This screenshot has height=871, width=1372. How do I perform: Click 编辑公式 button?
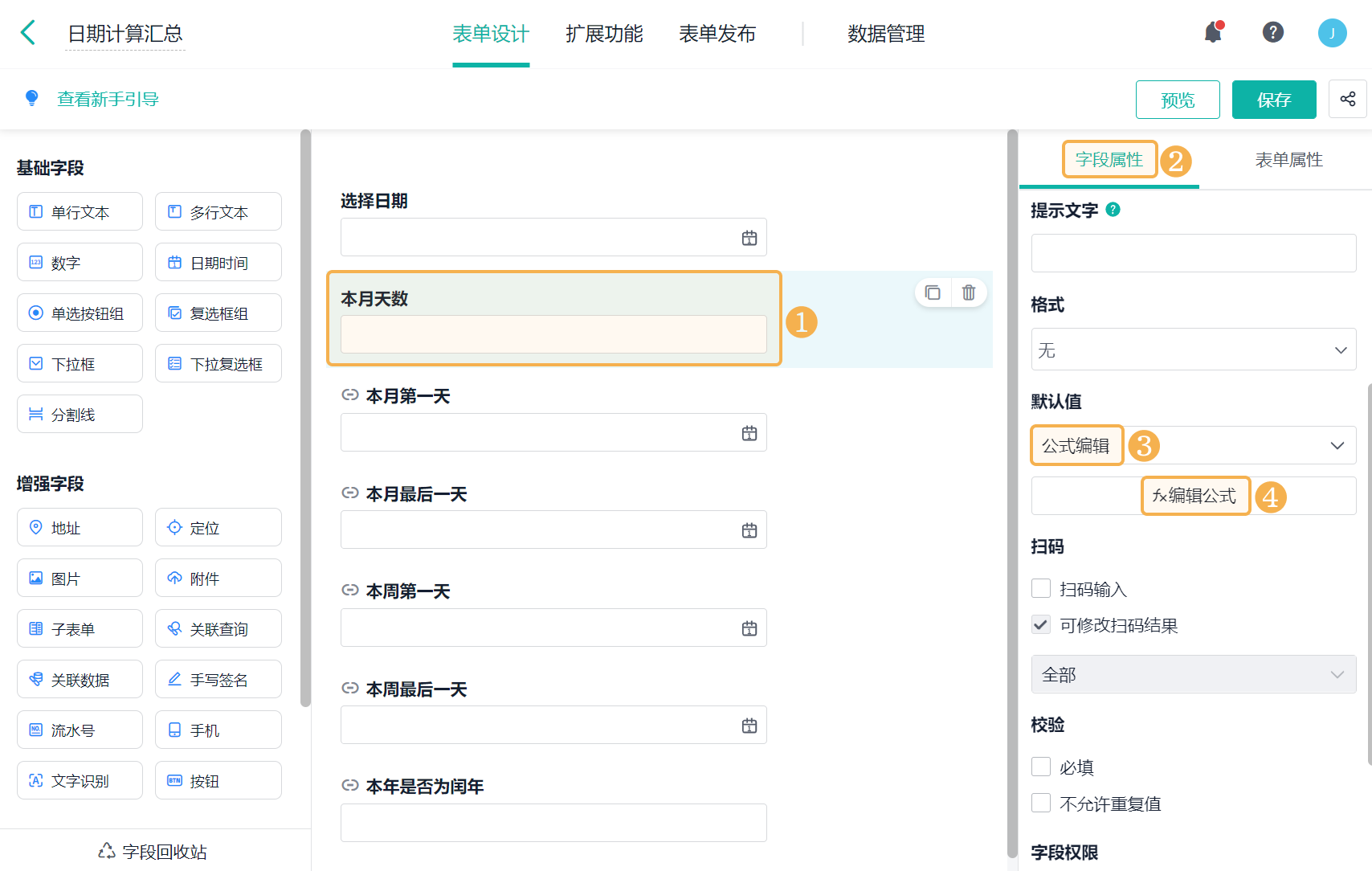click(x=1194, y=496)
